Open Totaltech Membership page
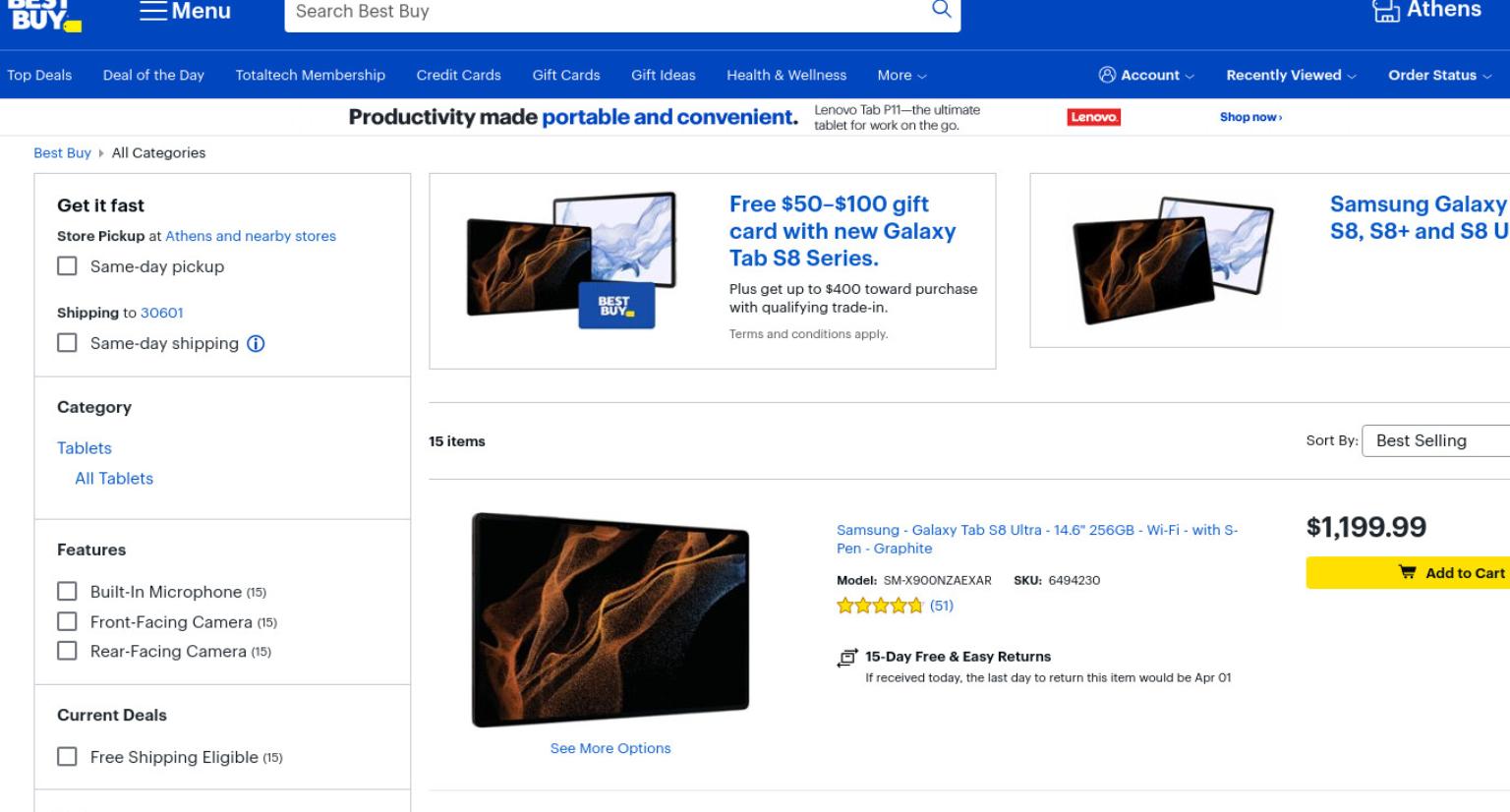 pos(310,75)
